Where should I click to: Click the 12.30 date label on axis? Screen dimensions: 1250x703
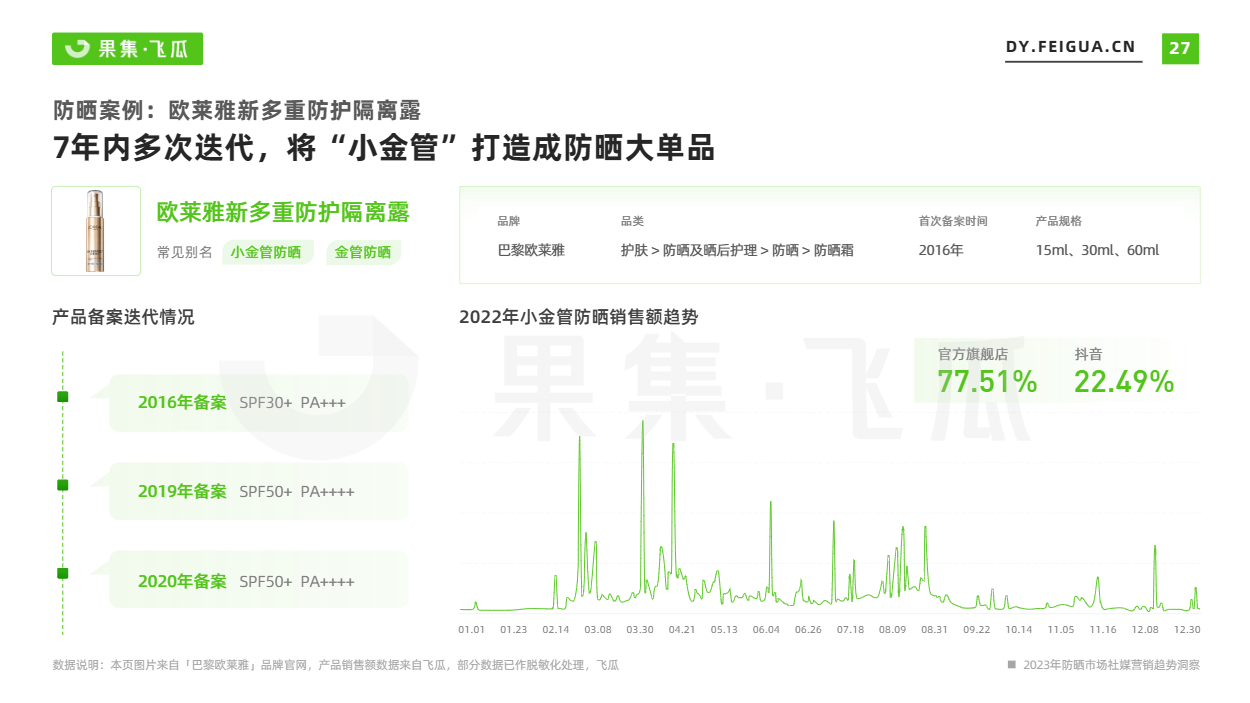coord(1187,629)
